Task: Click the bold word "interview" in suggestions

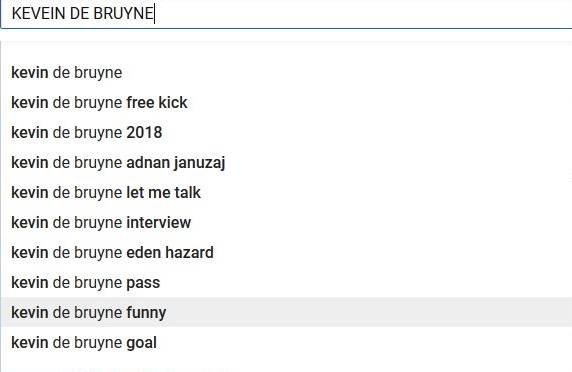Action: pos(159,222)
